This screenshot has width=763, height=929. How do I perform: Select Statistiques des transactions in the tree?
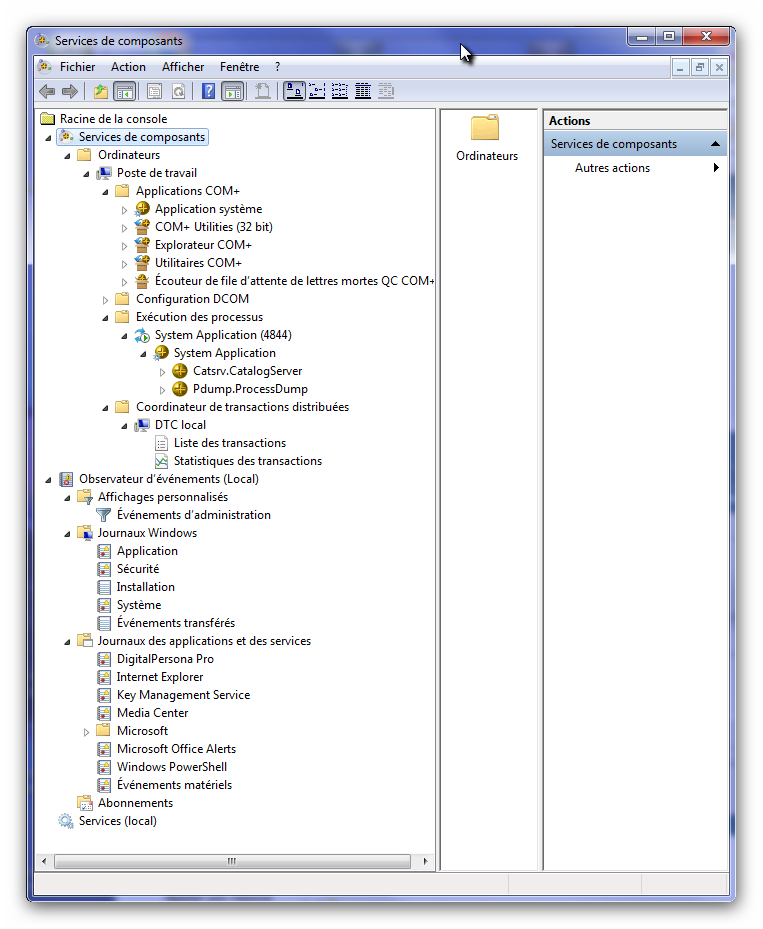click(x=247, y=461)
